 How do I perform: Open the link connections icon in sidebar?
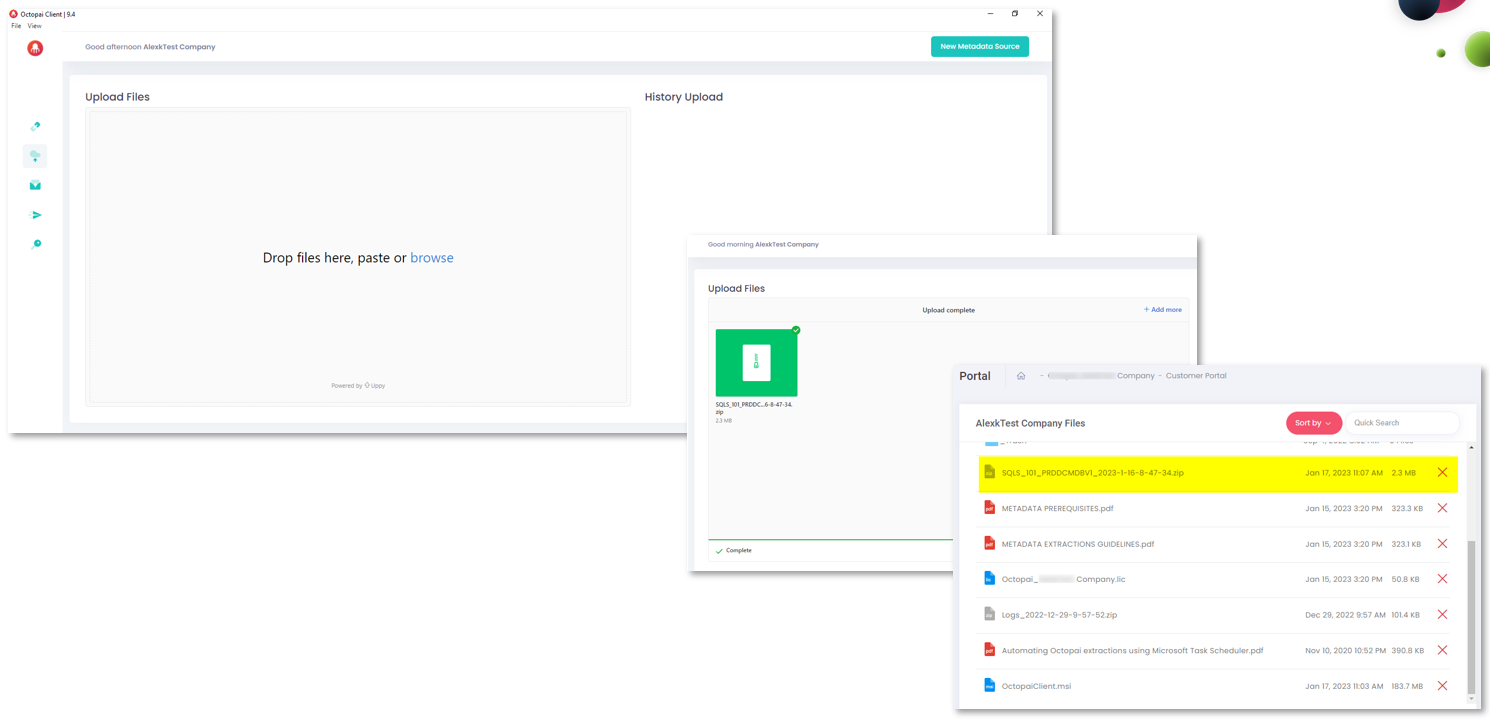(35, 127)
